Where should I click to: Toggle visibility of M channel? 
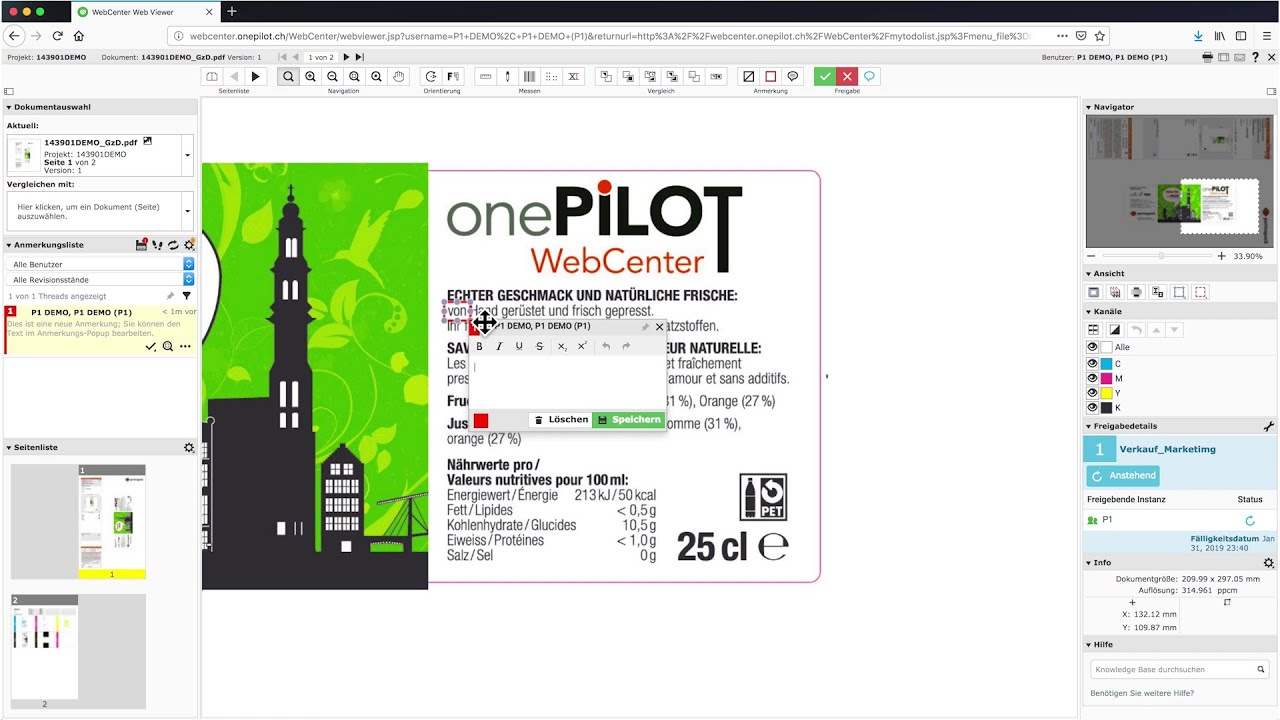point(1093,378)
